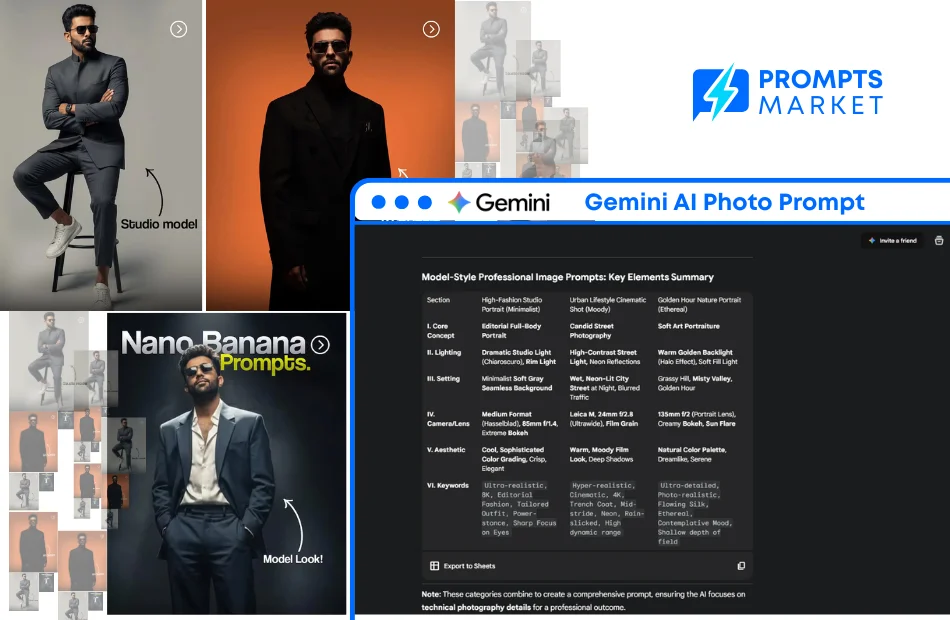
Task: Click the Gemini wordmark in the header
Action: click(512, 201)
